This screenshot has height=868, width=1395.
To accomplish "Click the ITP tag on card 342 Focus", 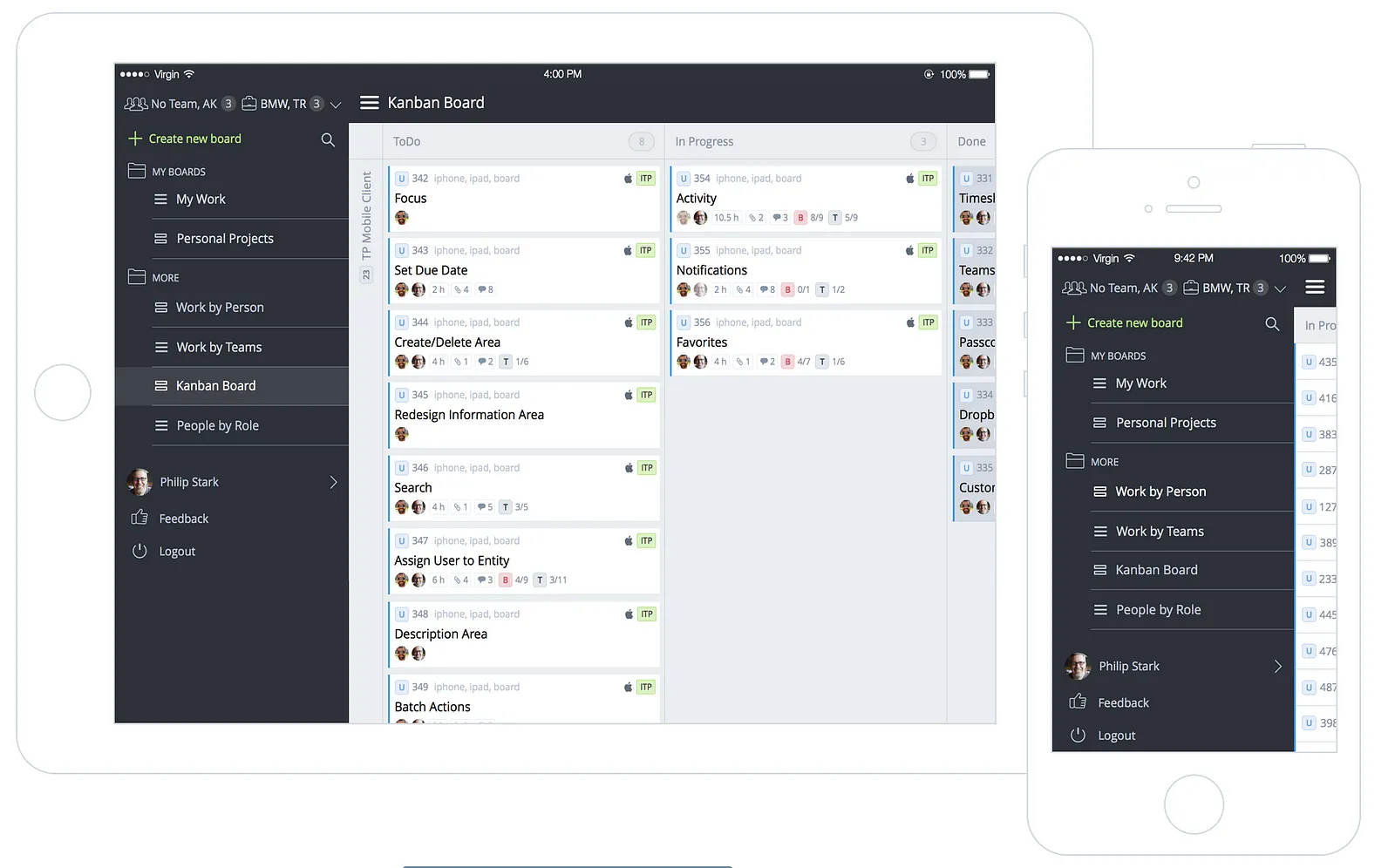I will (646, 178).
